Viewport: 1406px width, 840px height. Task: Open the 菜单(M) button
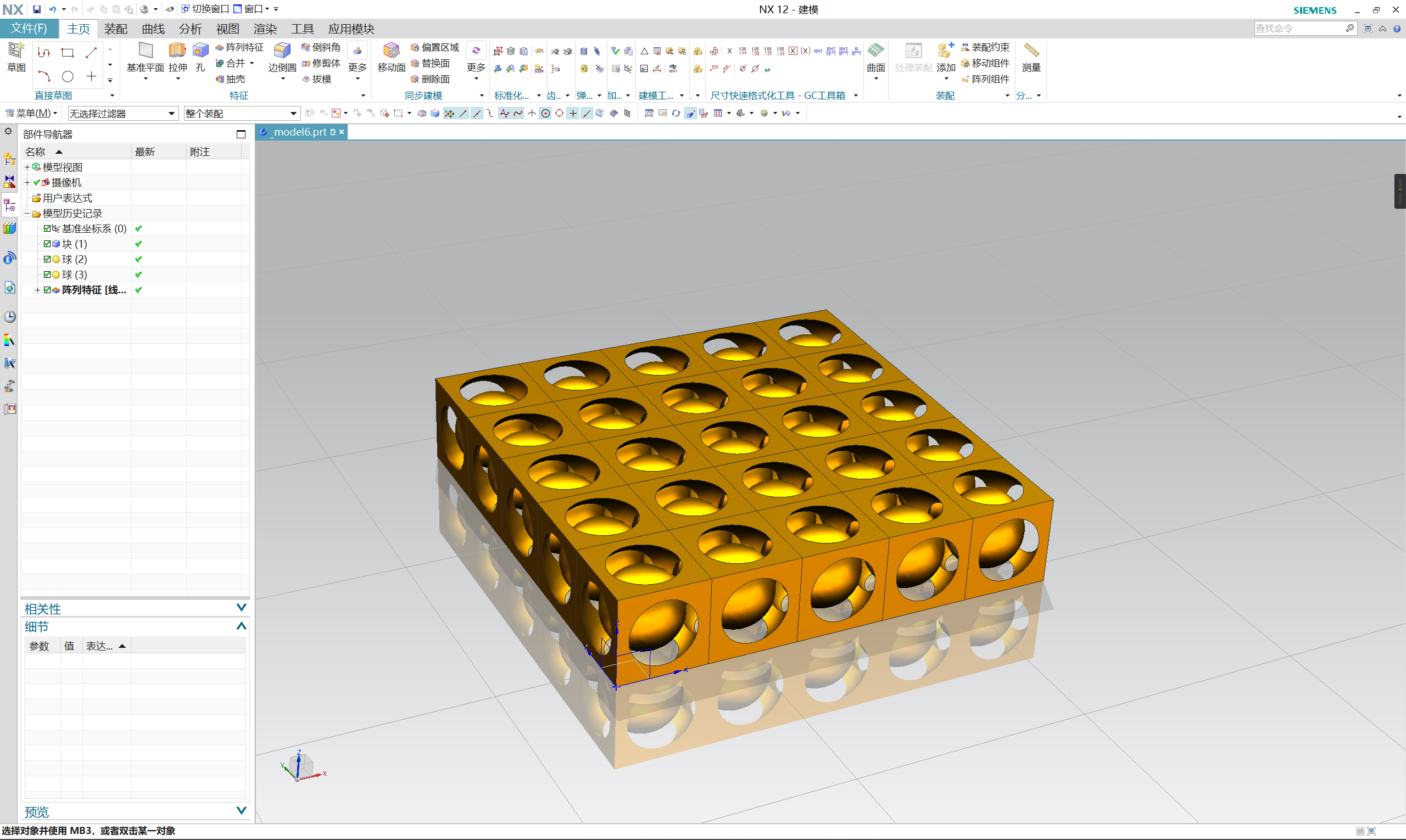point(32,113)
